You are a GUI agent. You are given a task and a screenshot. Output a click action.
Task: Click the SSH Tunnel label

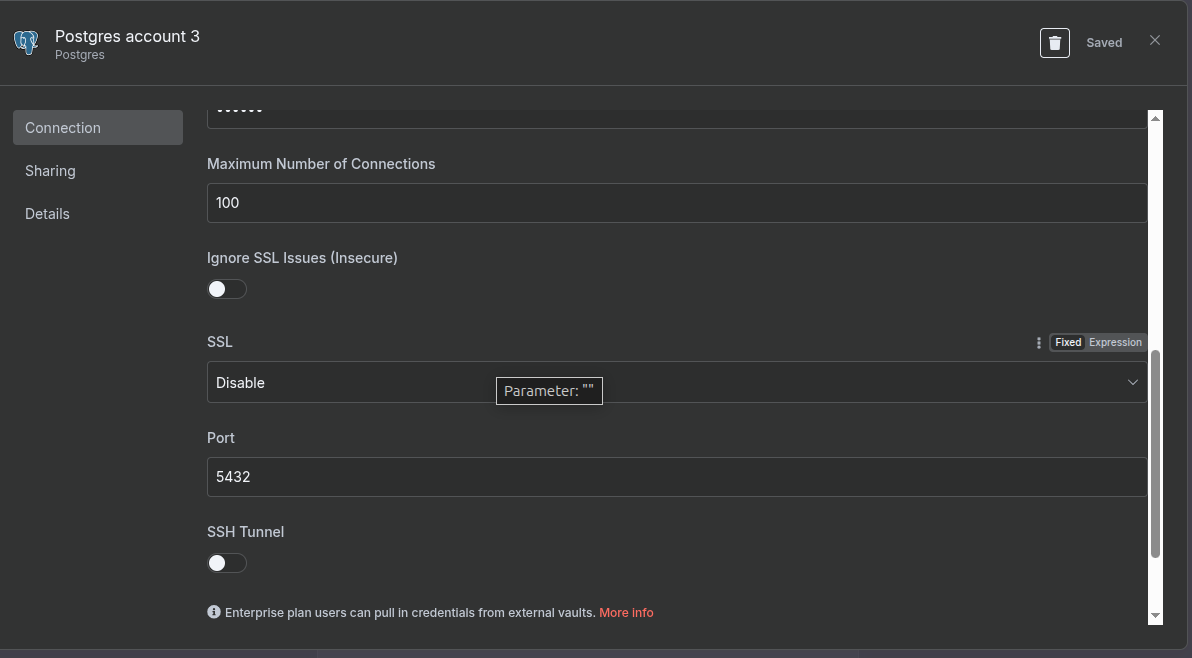tap(246, 532)
